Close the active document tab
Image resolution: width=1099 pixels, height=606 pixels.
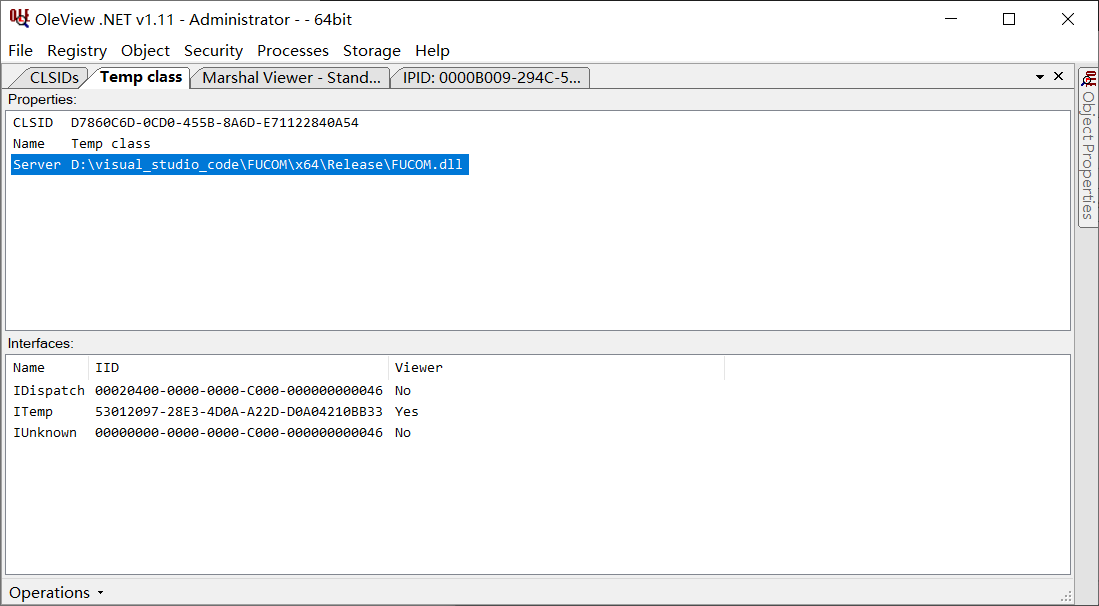[x=1058, y=76]
